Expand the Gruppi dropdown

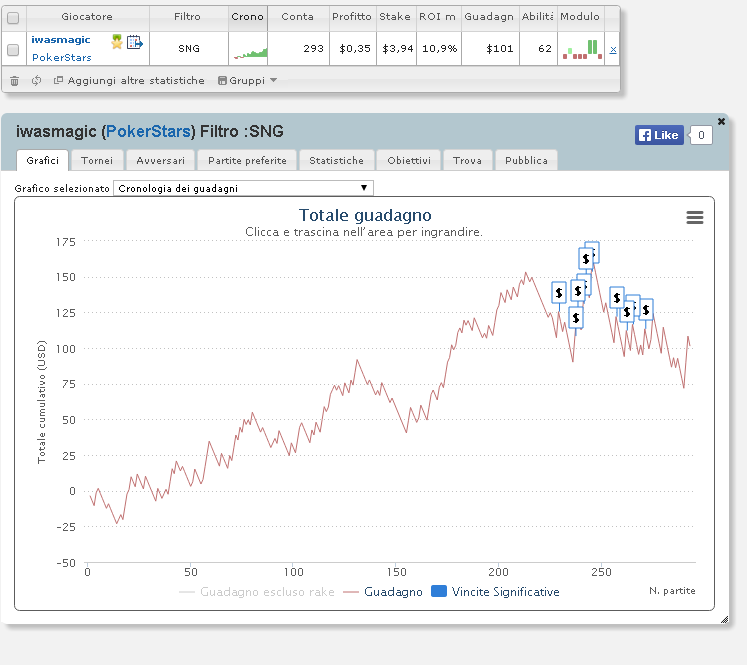tap(247, 81)
